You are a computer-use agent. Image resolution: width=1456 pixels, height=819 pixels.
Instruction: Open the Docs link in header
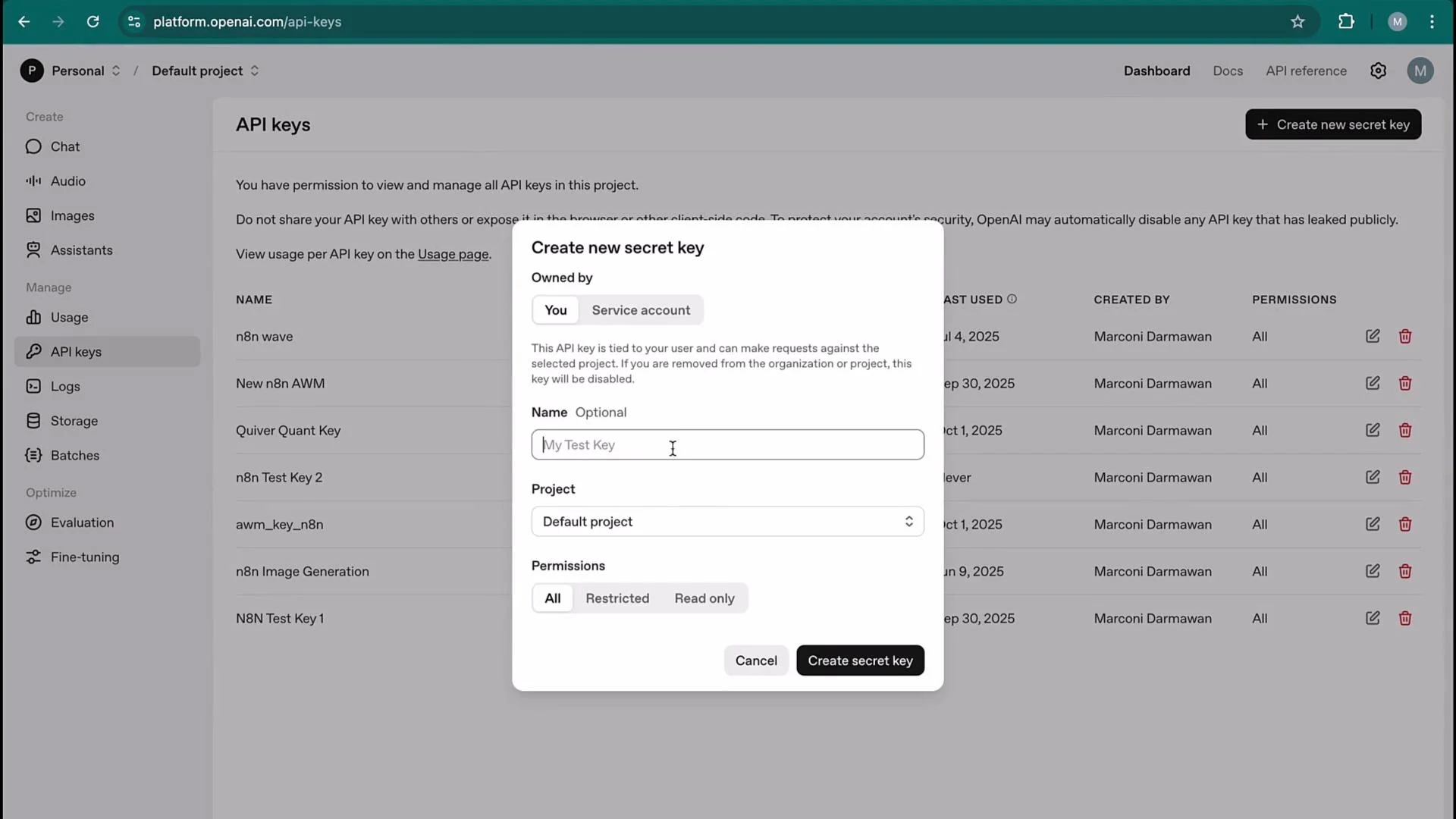[1227, 71]
